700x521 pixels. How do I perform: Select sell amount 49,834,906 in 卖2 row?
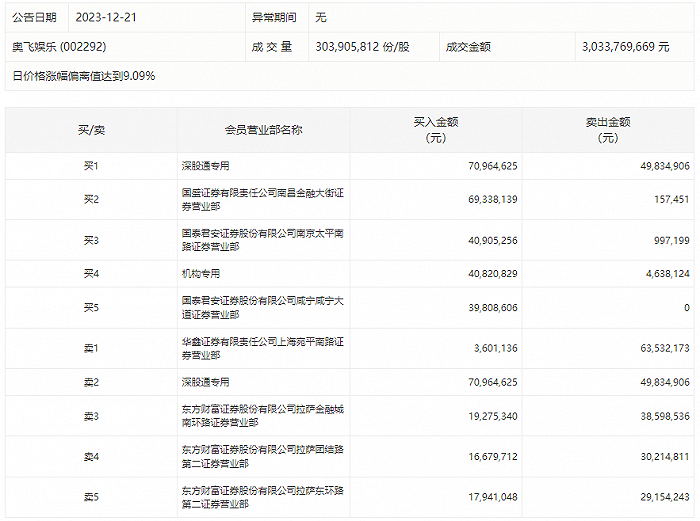coord(665,383)
